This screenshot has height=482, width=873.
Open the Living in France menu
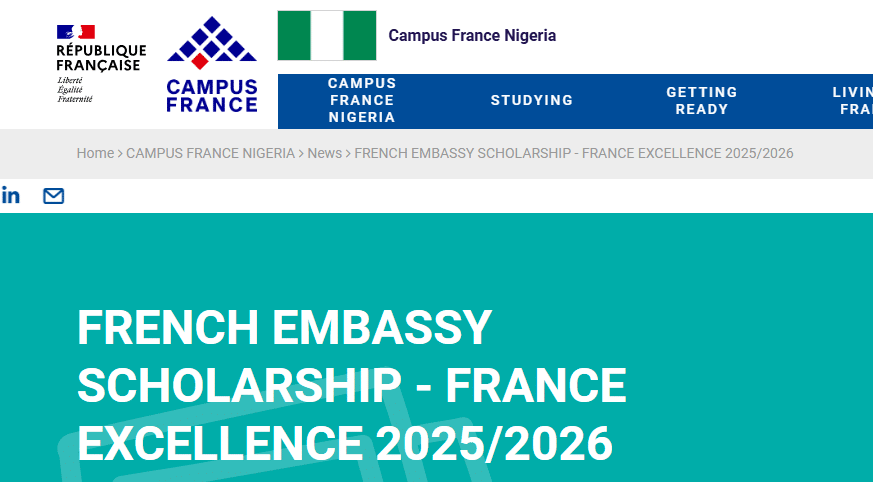tap(850, 100)
